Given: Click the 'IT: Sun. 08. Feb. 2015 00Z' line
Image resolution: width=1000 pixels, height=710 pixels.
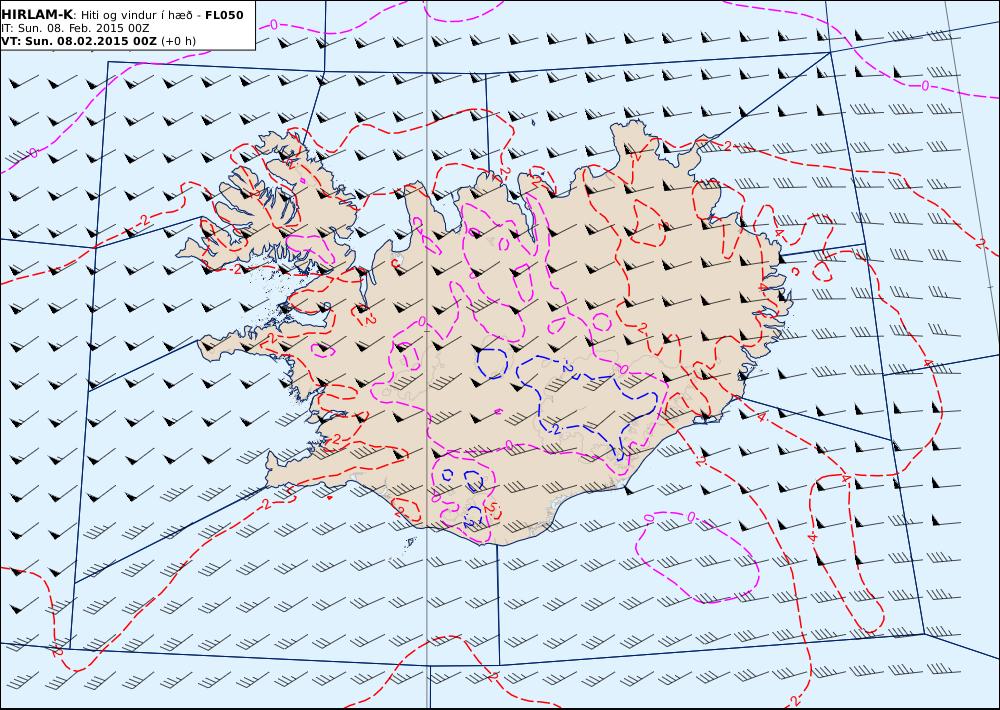Looking at the screenshot, I should (75, 29).
